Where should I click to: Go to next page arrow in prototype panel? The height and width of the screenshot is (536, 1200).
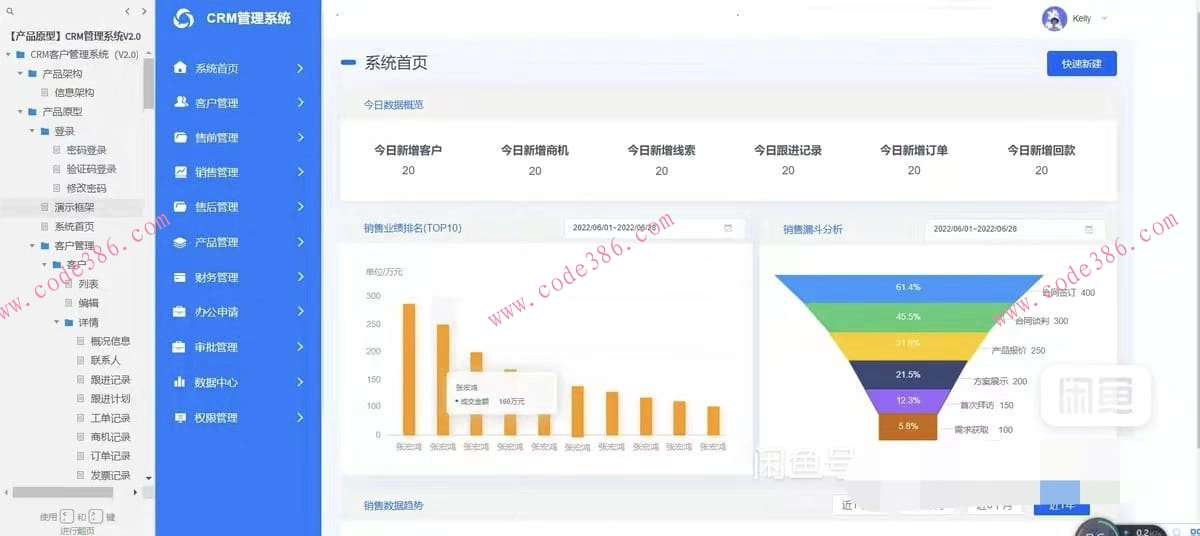(x=144, y=11)
